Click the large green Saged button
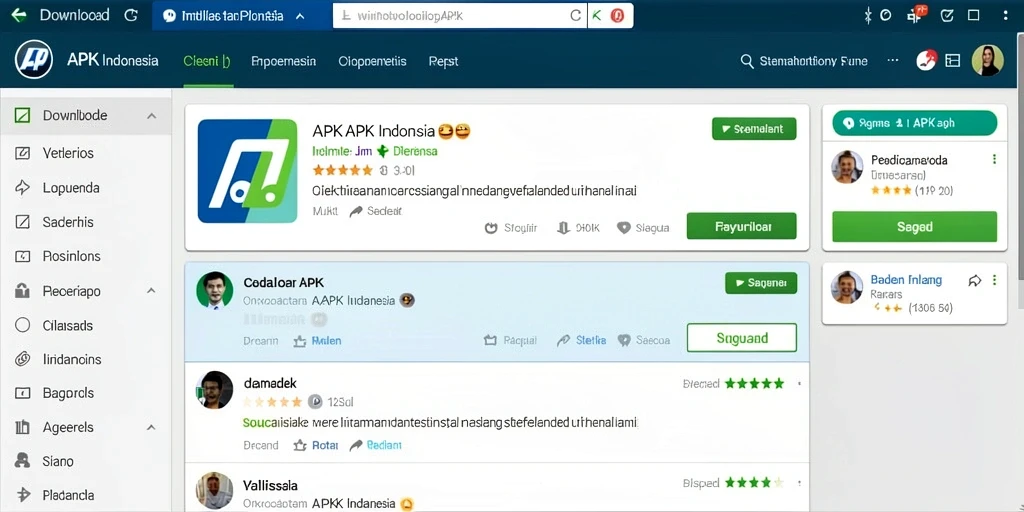Screen dimensions: 1024x512 [914, 227]
